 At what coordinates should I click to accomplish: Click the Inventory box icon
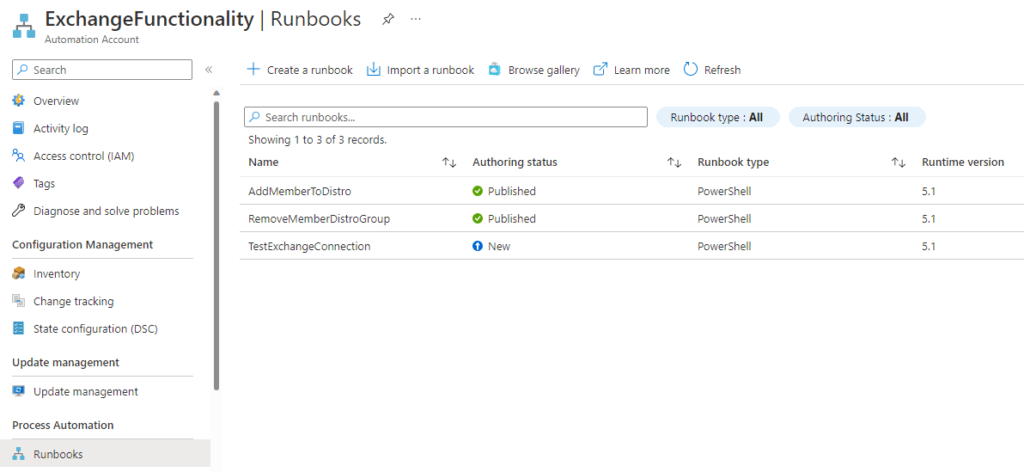click(19, 274)
